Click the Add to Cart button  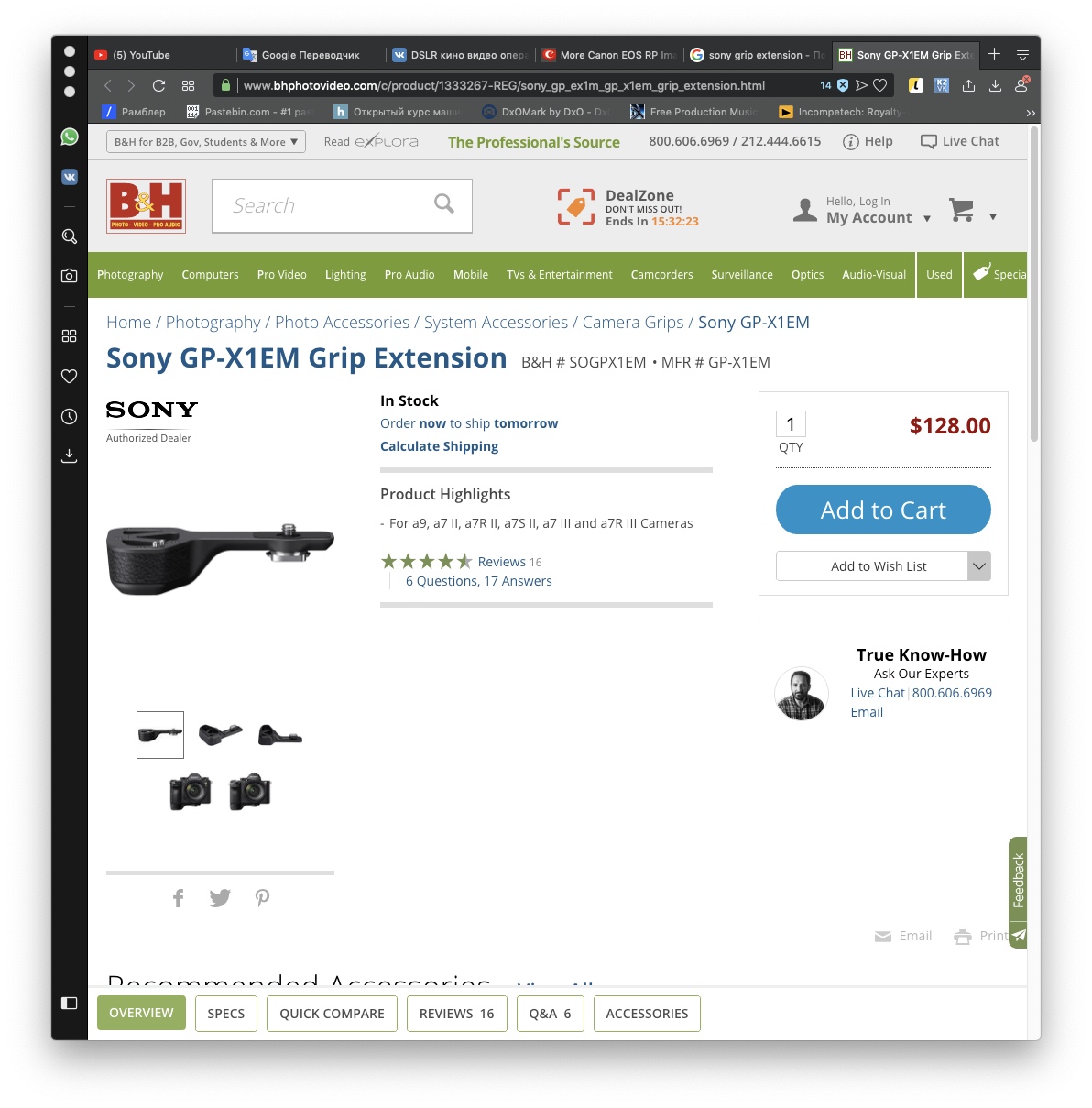point(883,510)
